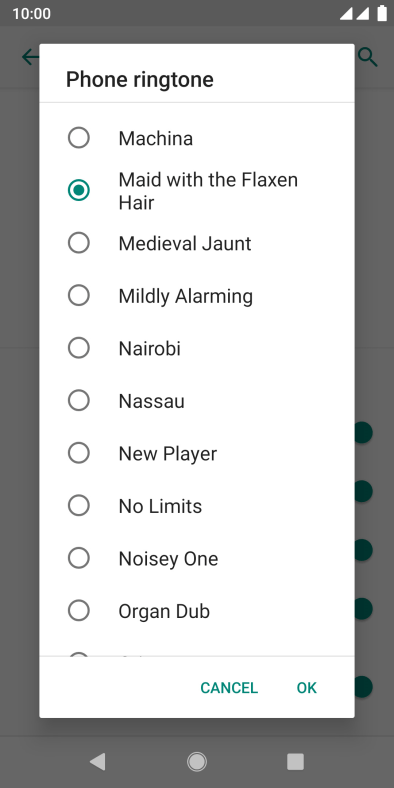394x788 pixels.
Task: Tap the Android home circle button
Action: click(197, 762)
